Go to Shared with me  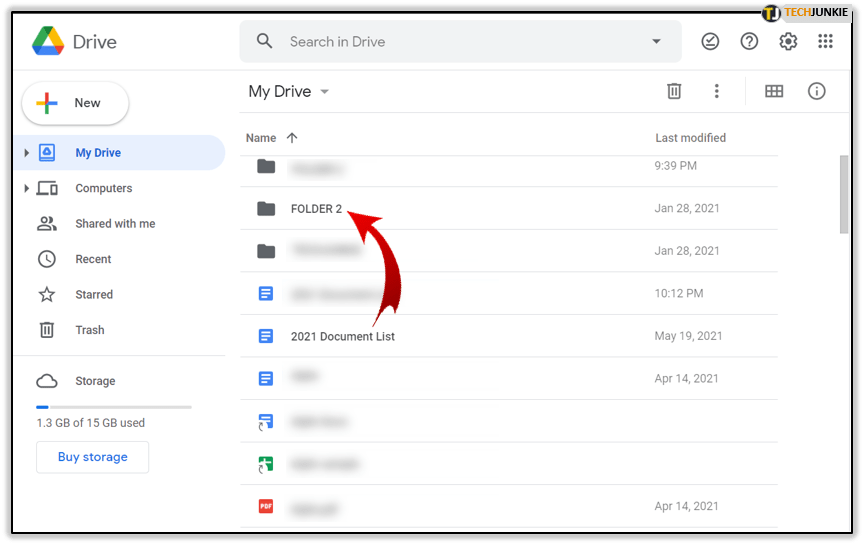(x=115, y=224)
